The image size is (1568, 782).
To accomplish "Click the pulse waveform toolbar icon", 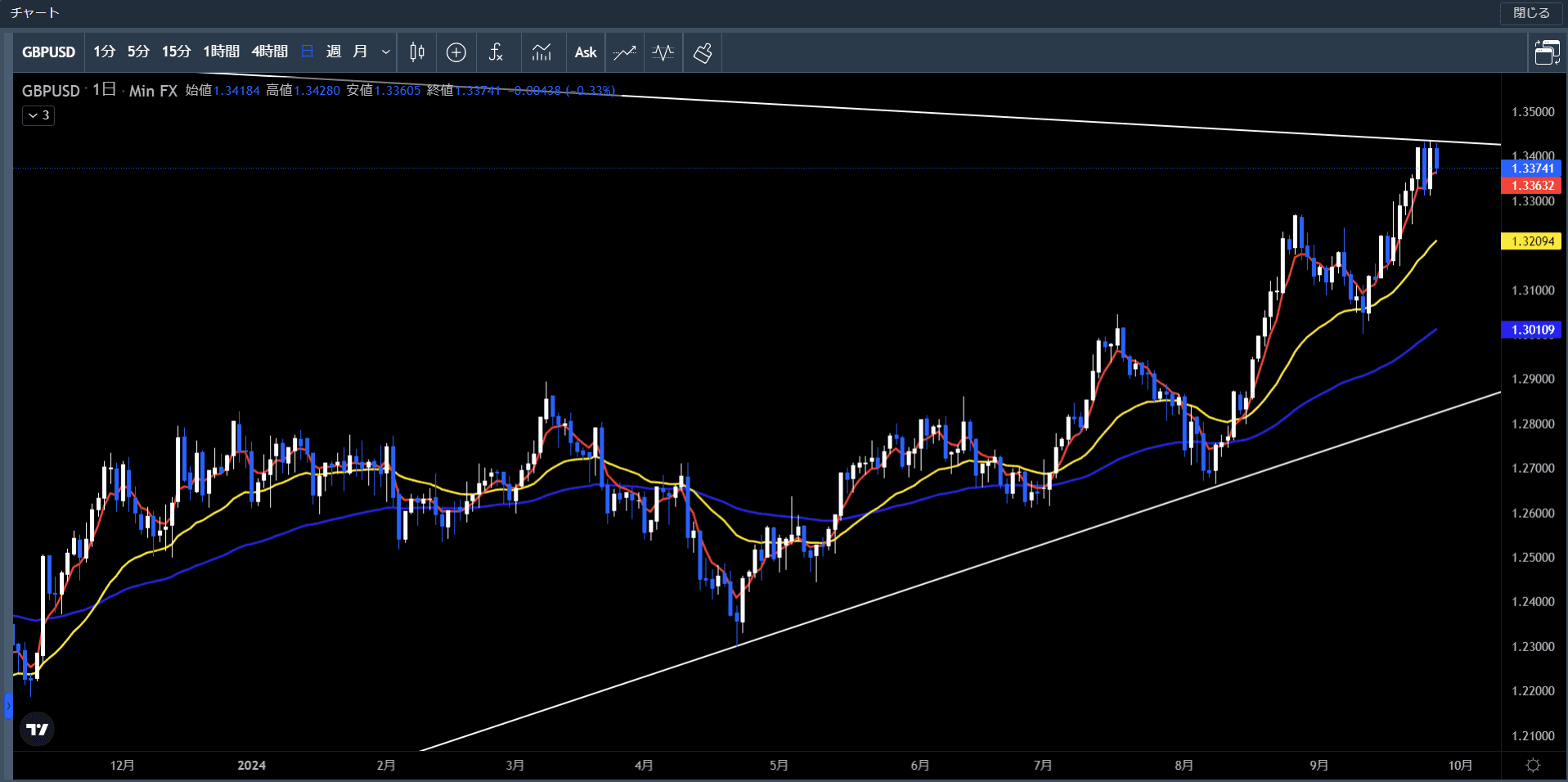I will click(x=663, y=52).
